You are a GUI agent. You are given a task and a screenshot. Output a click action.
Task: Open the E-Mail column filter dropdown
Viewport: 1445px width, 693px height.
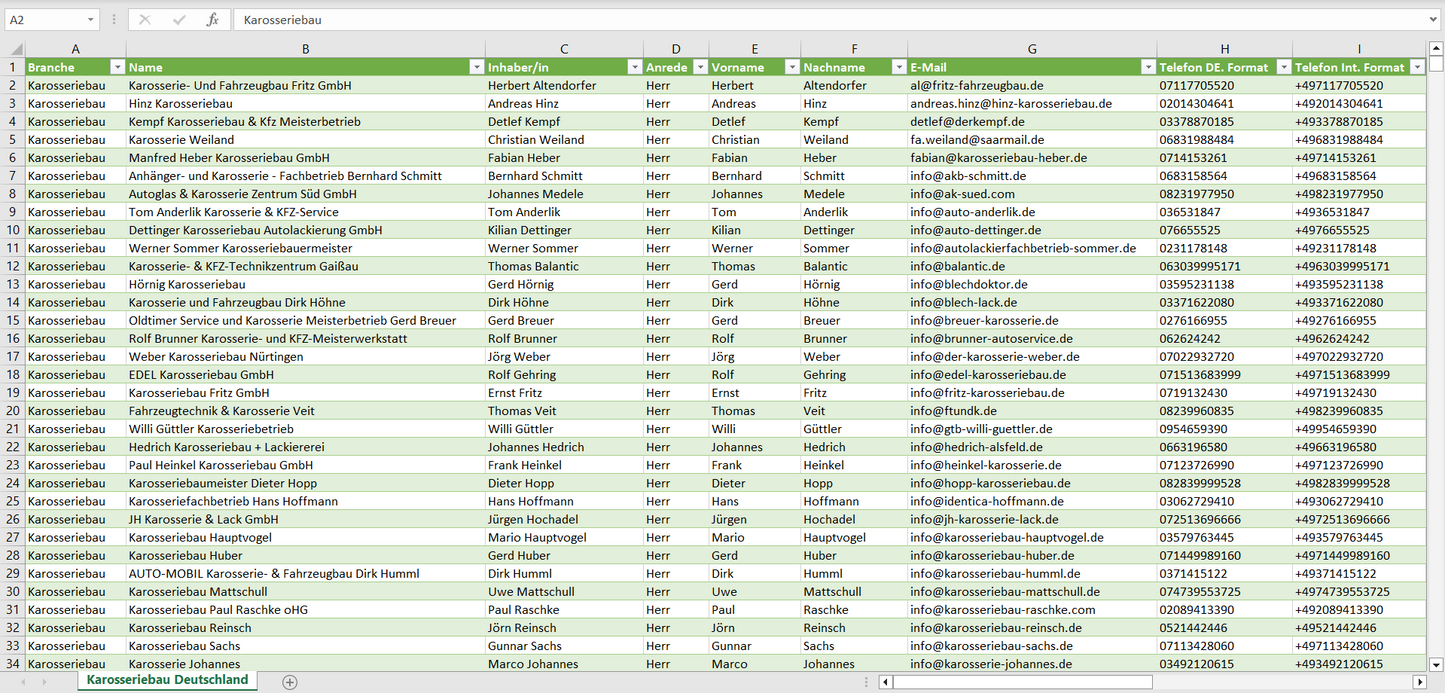click(x=1147, y=67)
